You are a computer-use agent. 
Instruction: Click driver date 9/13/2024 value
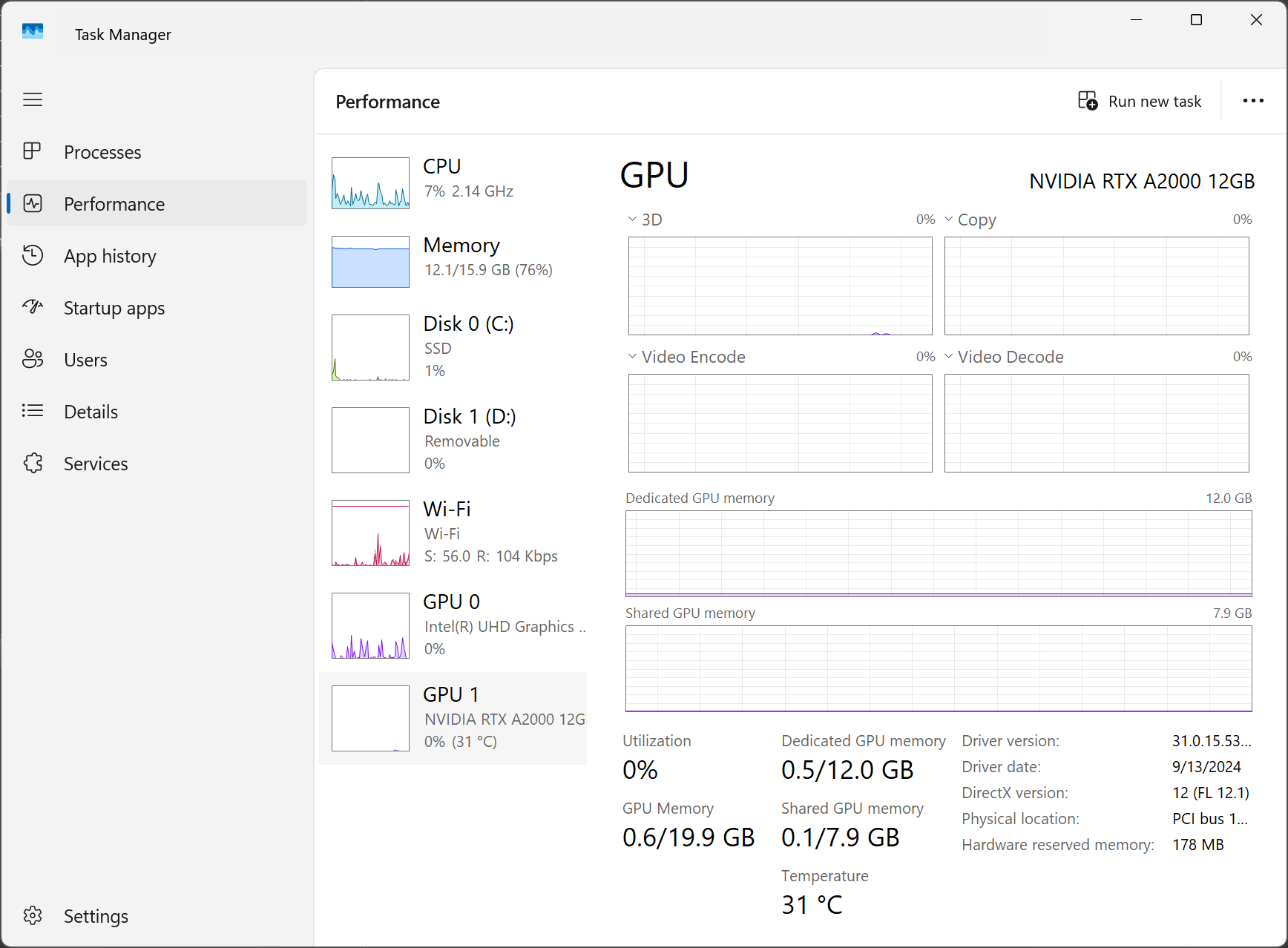[1206, 767]
